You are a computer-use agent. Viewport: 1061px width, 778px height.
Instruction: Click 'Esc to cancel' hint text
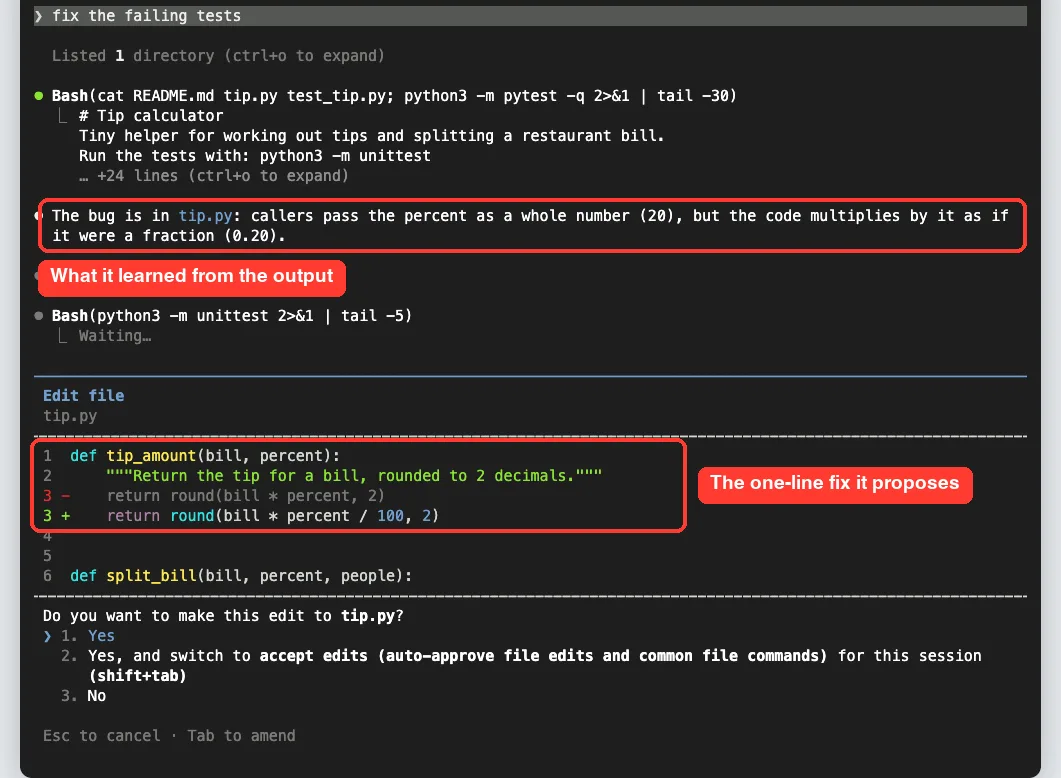coord(101,736)
